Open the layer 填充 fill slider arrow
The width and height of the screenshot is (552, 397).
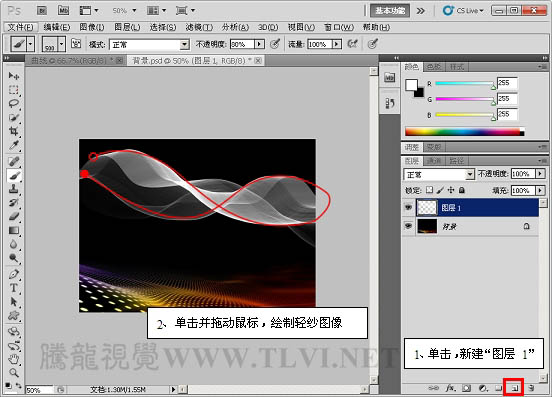click(540, 190)
